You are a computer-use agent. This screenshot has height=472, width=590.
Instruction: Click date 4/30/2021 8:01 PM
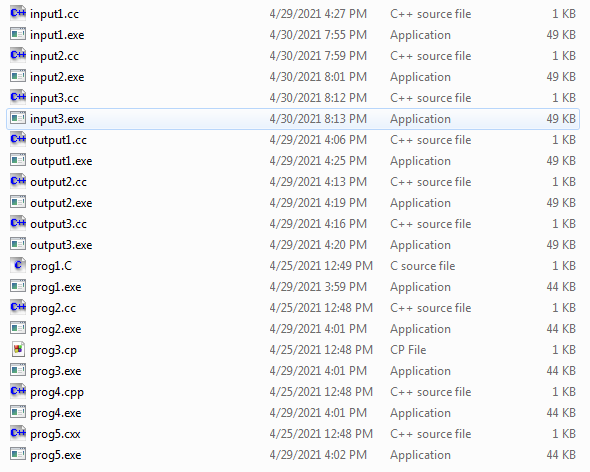318,77
